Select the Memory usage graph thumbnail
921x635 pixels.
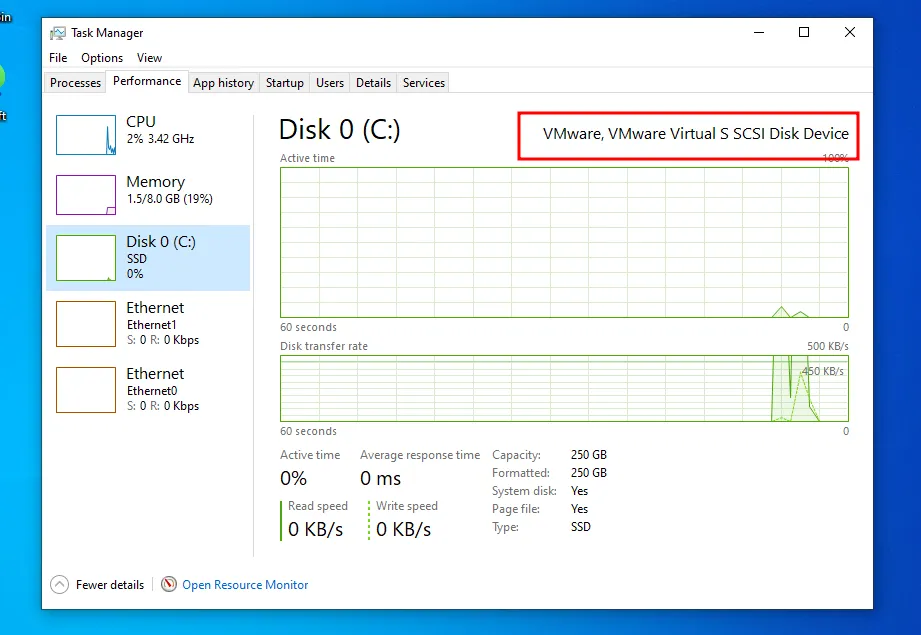point(86,195)
